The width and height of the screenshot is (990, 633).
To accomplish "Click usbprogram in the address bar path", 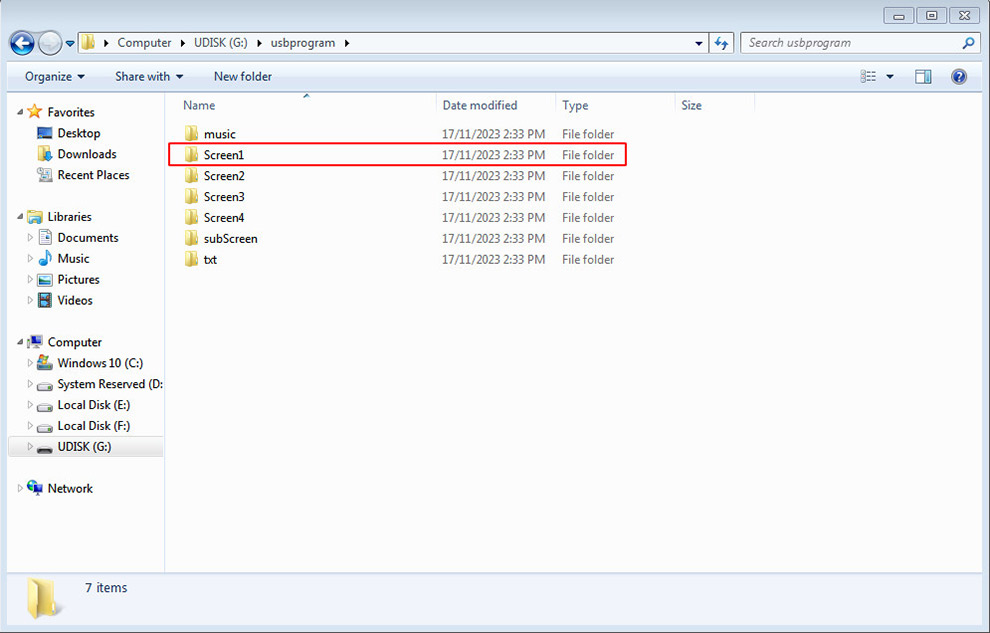I will [303, 43].
